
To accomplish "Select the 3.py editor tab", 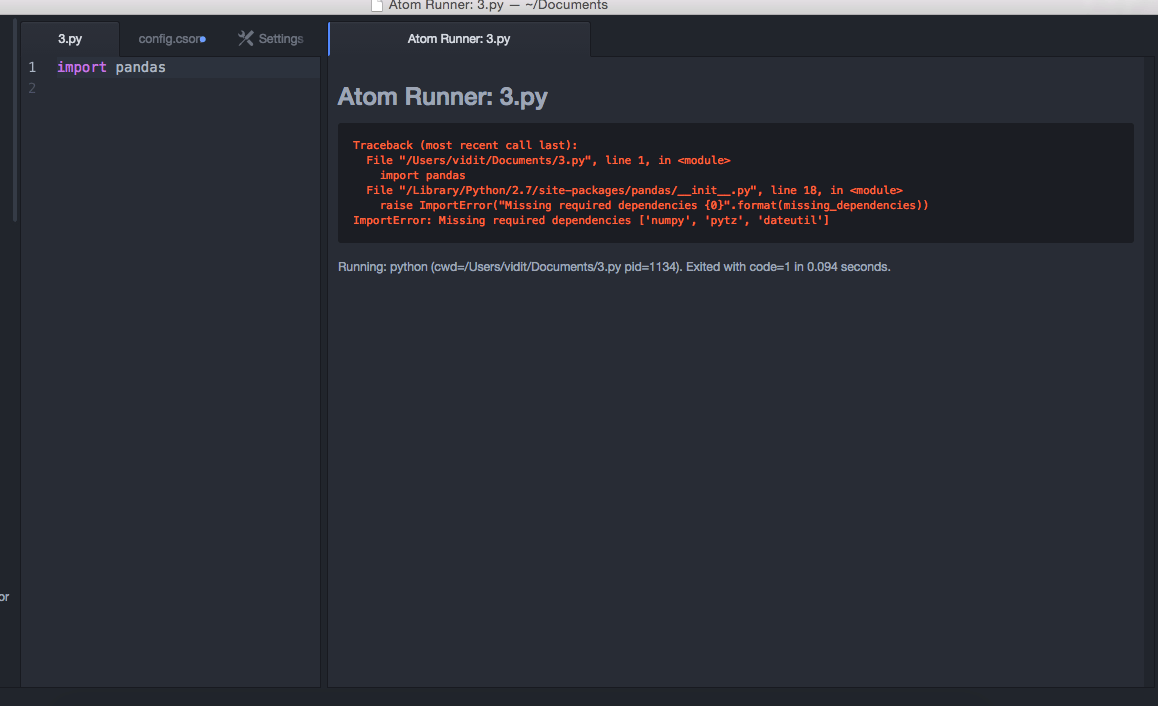I will tap(69, 38).
